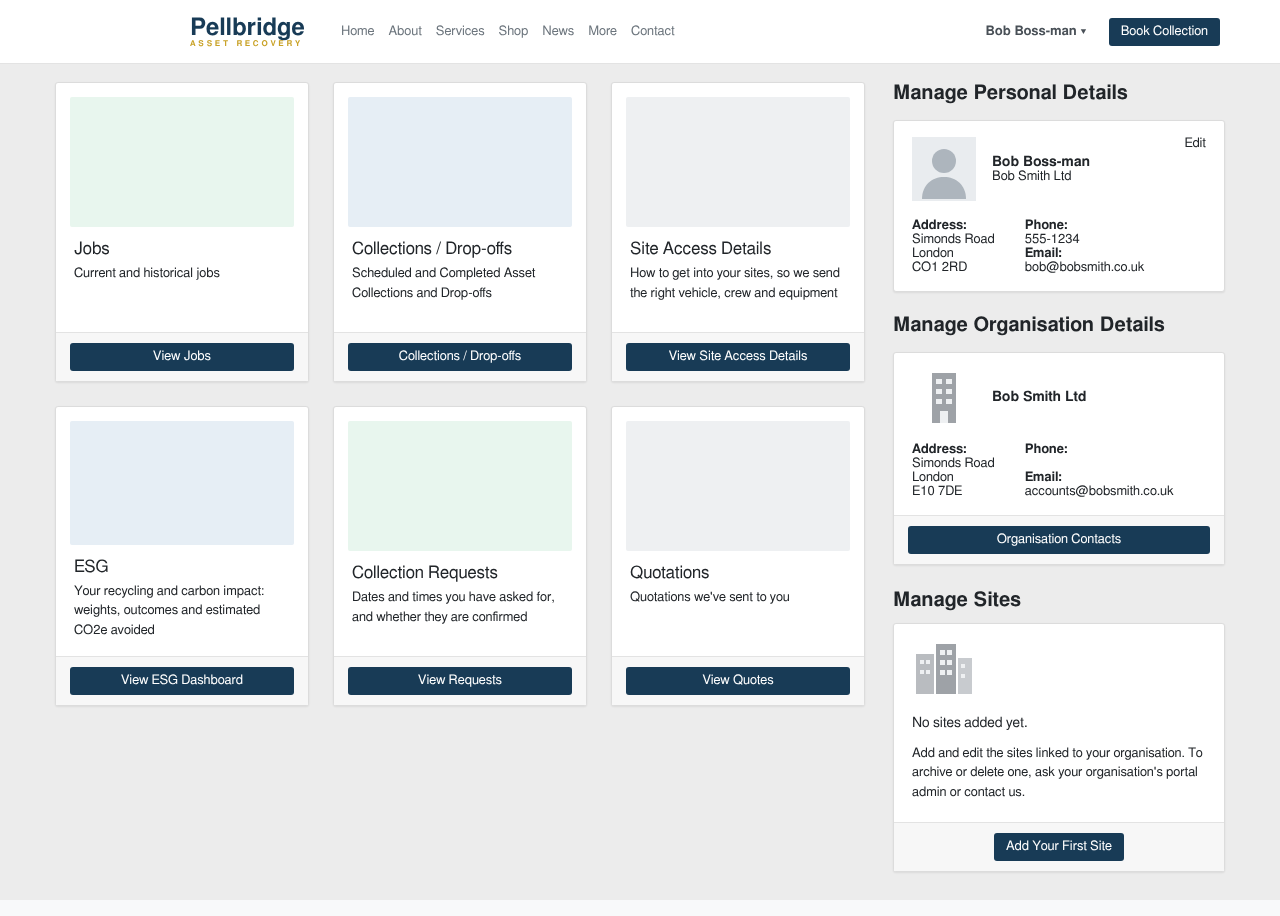Click View Site Access Details button
Image resolution: width=1280 pixels, height=916 pixels.
(738, 357)
